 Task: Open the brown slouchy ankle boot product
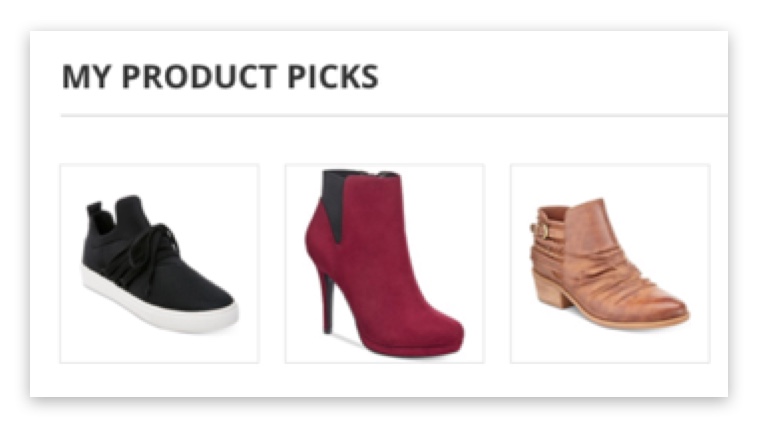tap(610, 264)
